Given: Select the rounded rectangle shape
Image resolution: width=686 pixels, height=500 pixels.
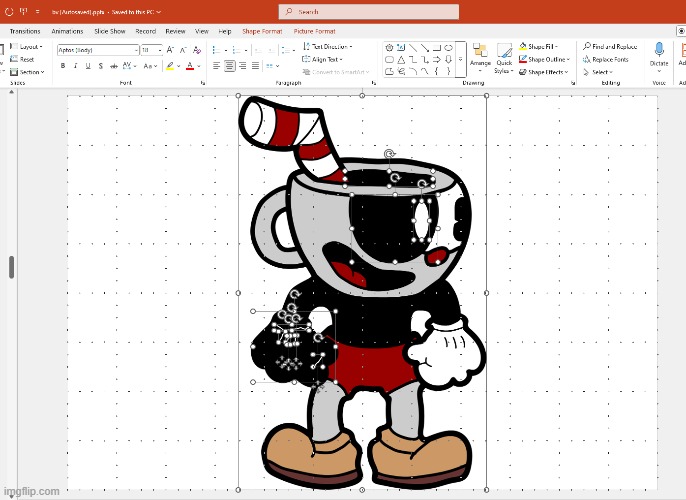Looking at the screenshot, I should [x=389, y=59].
